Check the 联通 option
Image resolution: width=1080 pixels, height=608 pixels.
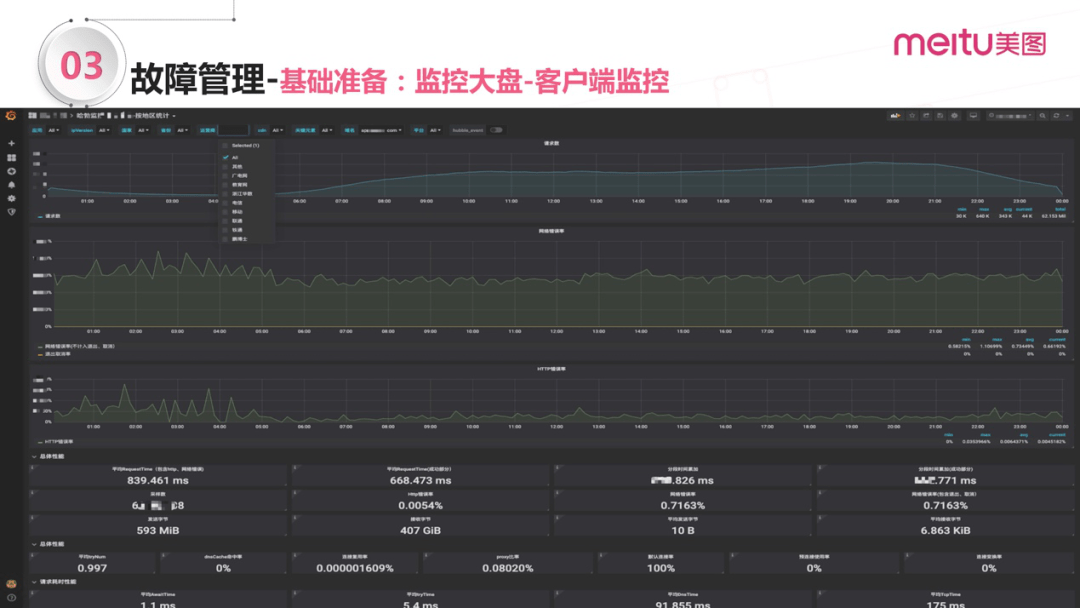point(225,220)
